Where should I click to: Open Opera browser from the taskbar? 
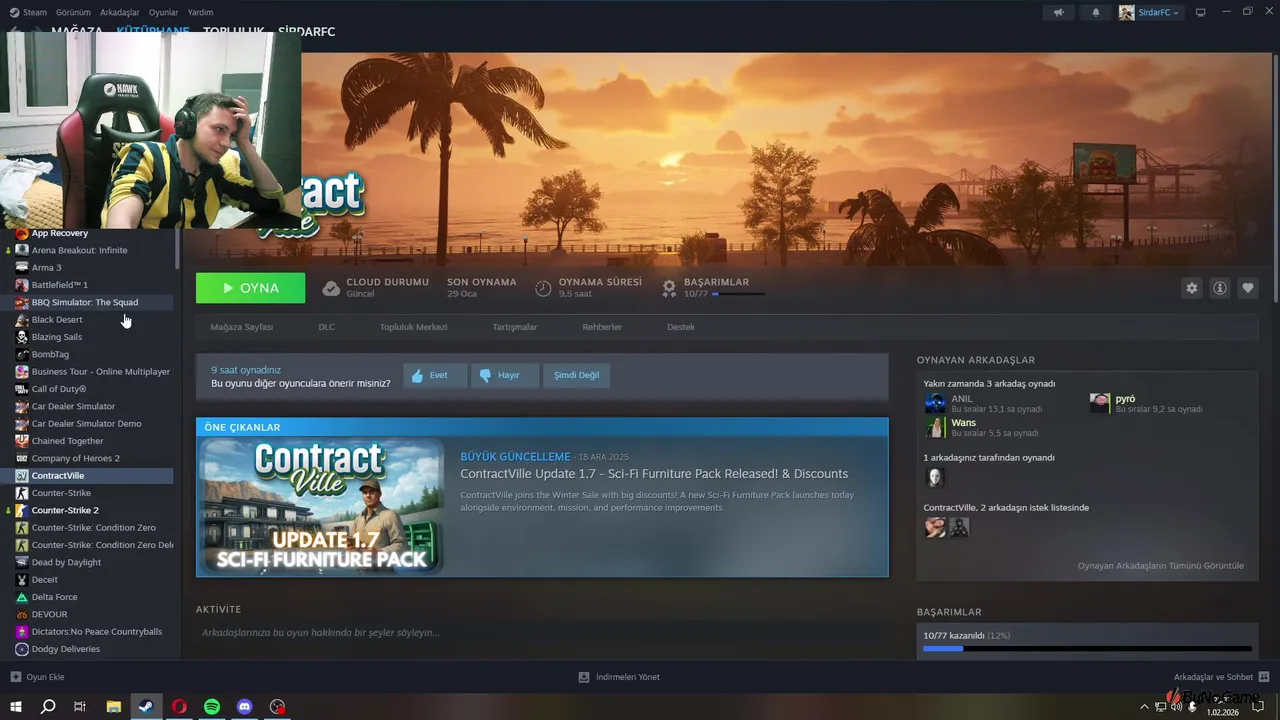(179, 706)
